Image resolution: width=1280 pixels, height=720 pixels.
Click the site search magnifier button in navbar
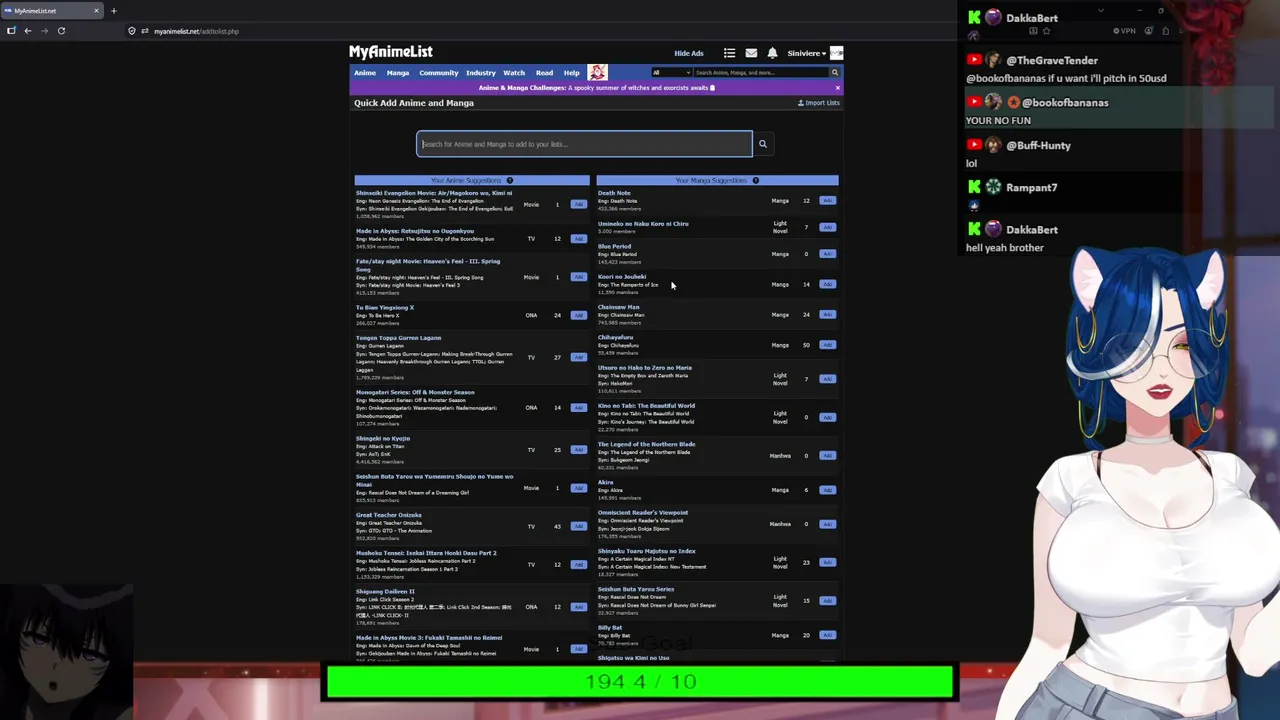point(834,72)
